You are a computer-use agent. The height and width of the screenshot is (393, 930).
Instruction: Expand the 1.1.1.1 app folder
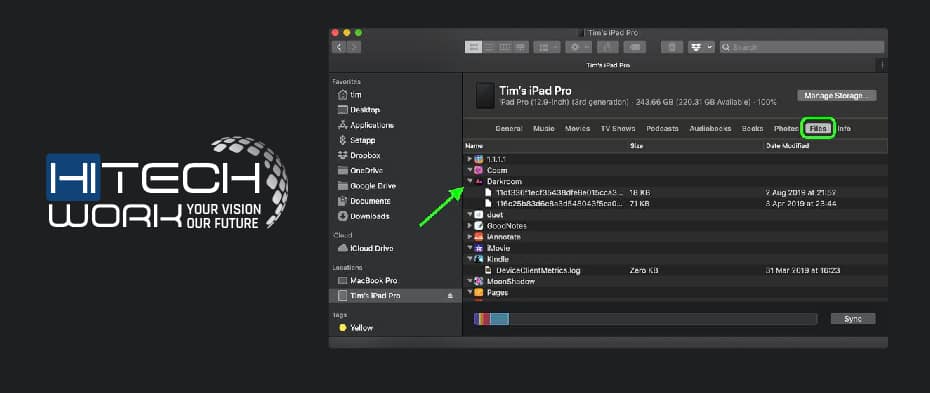point(470,159)
